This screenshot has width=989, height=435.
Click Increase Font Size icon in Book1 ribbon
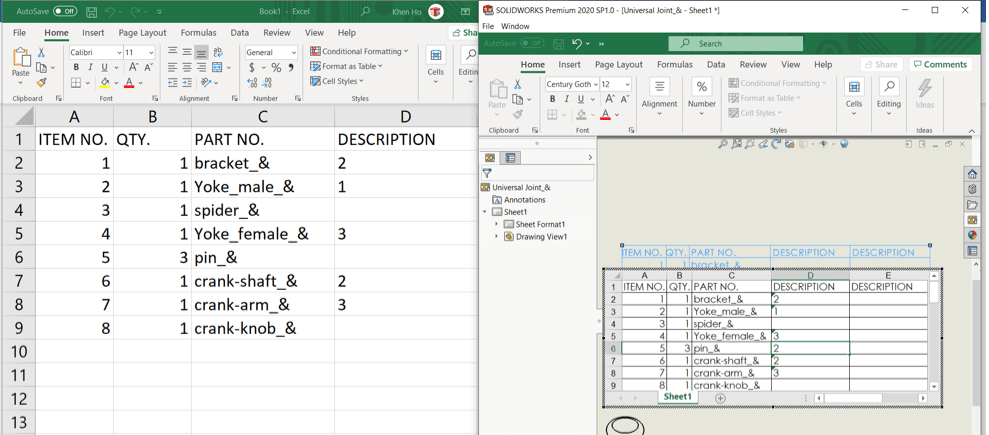pos(134,67)
